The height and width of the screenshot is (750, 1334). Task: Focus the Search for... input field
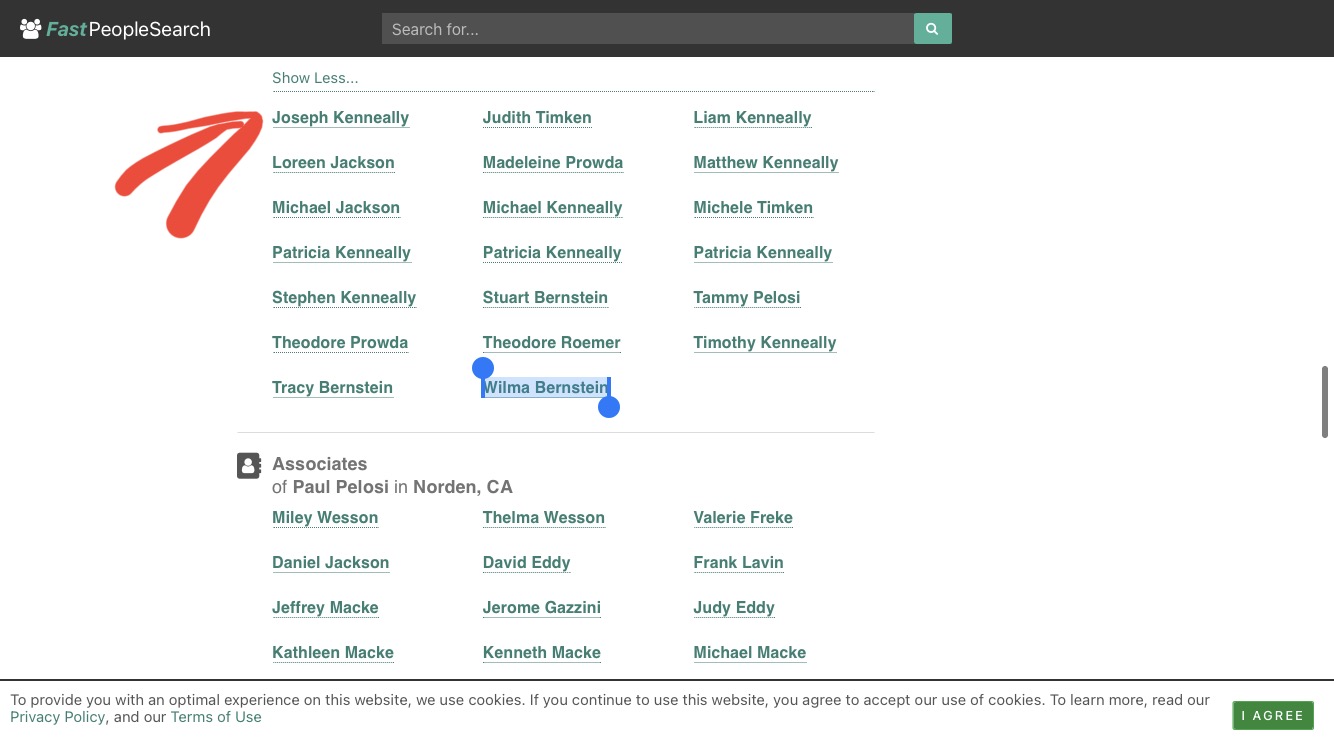coord(648,29)
